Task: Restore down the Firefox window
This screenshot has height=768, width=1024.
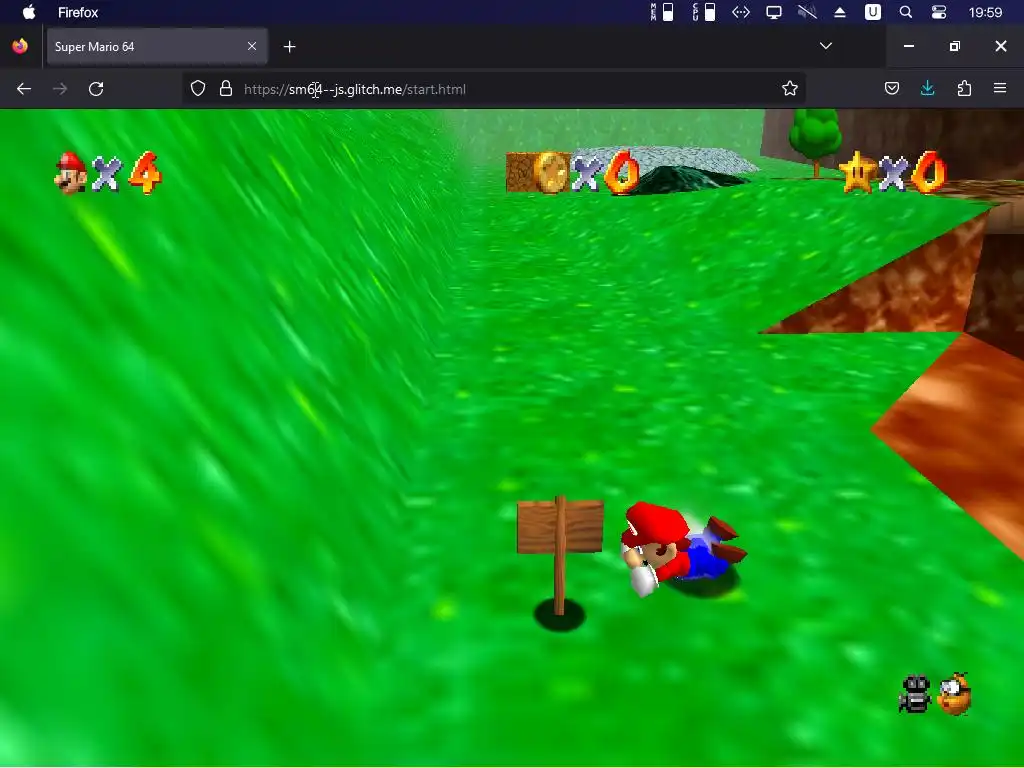Action: (955, 46)
